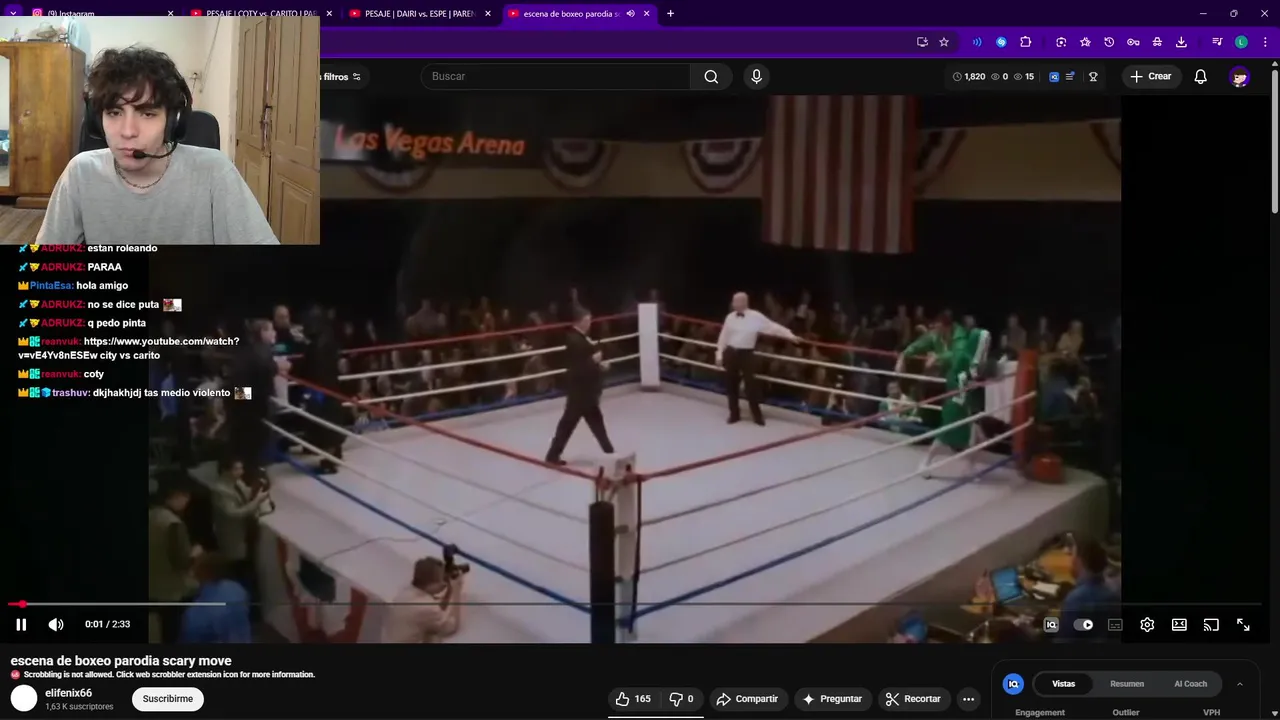The height and width of the screenshot is (720, 1280).
Task: Switch to the Instagram browser tab
Action: [x=100, y=14]
